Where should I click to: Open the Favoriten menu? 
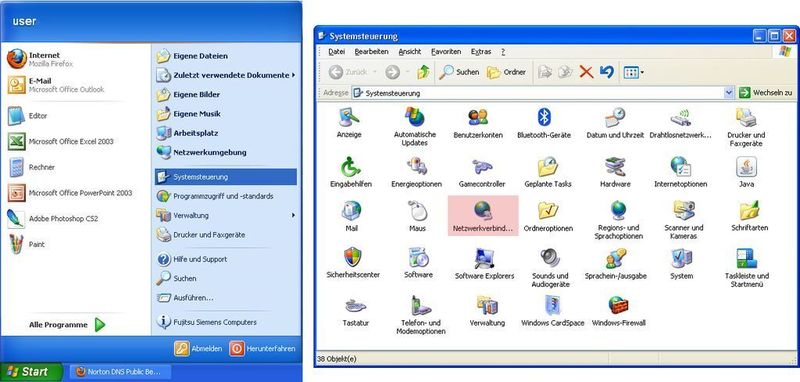pos(446,52)
